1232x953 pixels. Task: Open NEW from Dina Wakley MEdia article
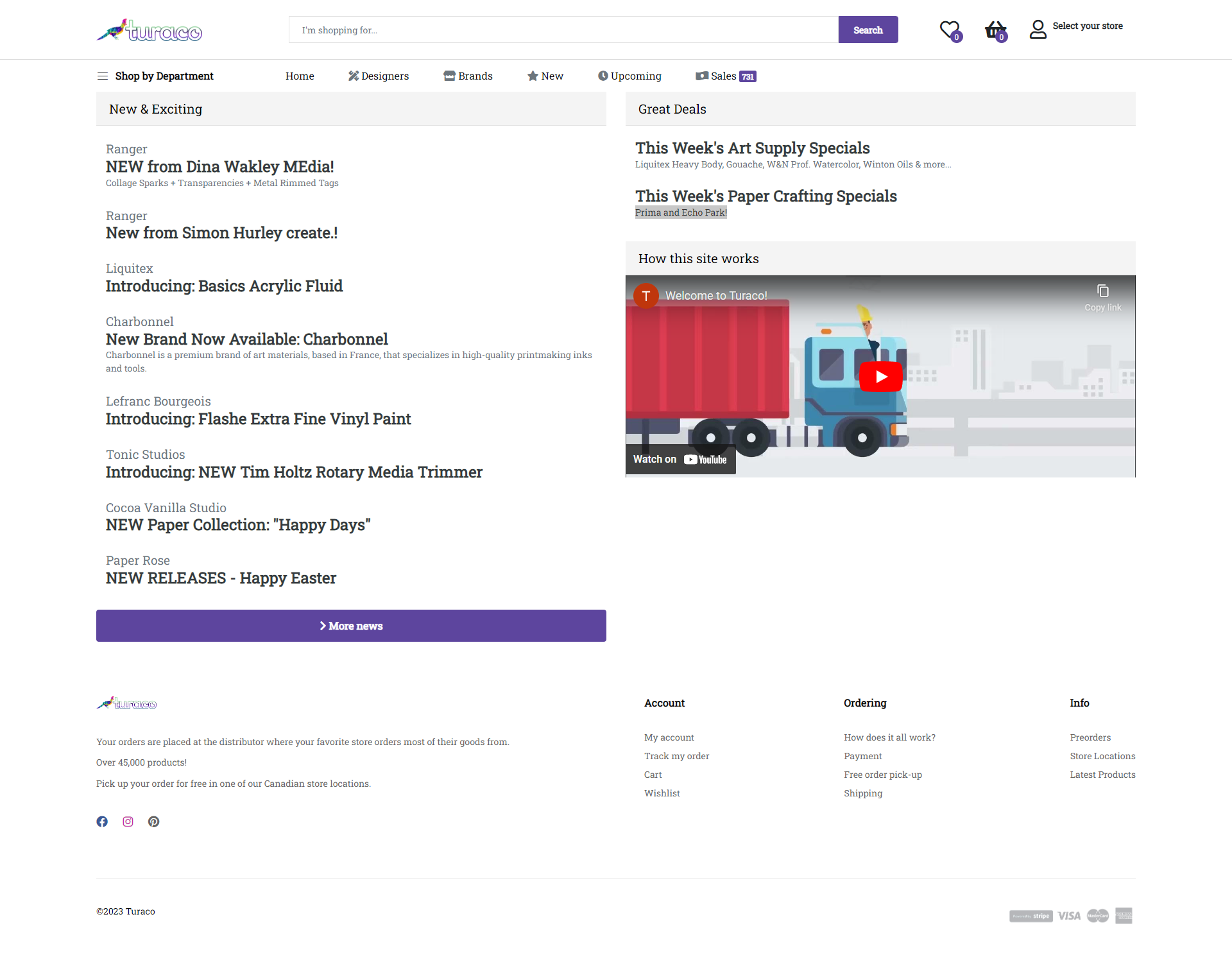click(x=220, y=167)
